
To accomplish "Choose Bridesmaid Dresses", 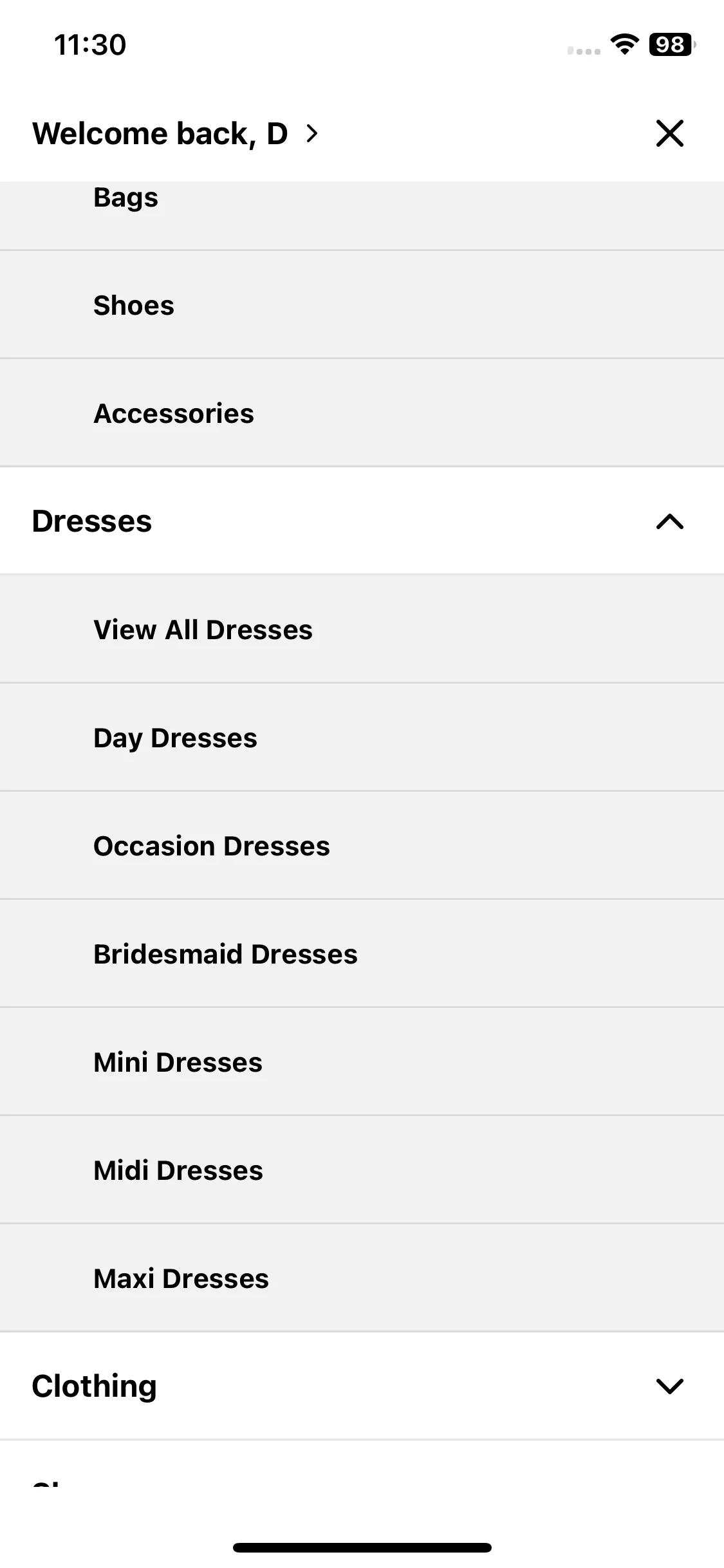I will point(362,954).
